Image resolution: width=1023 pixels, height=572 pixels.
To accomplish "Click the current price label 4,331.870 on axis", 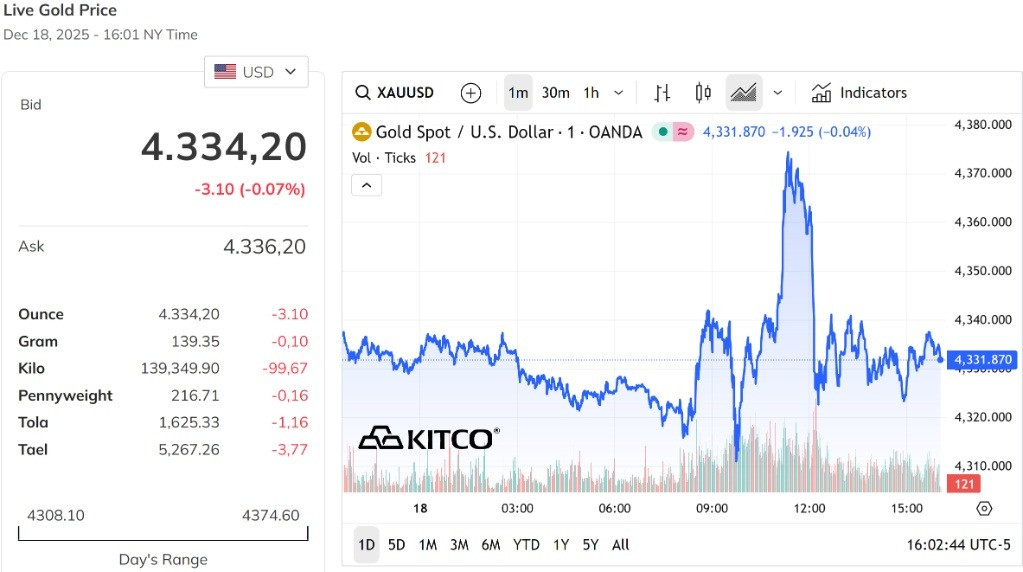I will click(x=982, y=359).
